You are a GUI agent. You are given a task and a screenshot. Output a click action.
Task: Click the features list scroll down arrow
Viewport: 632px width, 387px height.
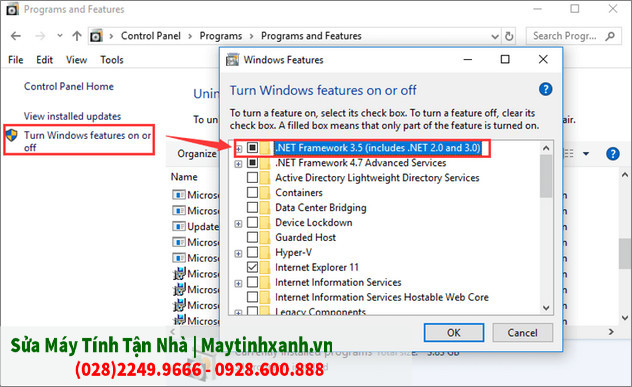point(546,308)
